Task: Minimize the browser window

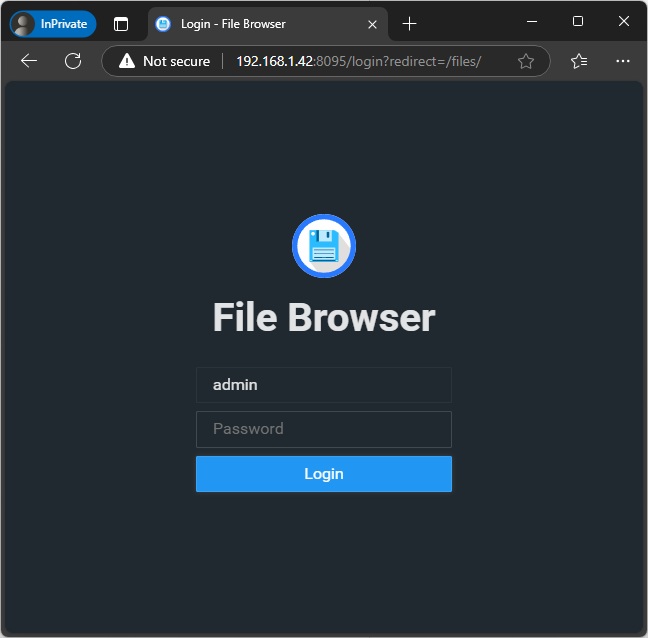Action: coord(532,22)
